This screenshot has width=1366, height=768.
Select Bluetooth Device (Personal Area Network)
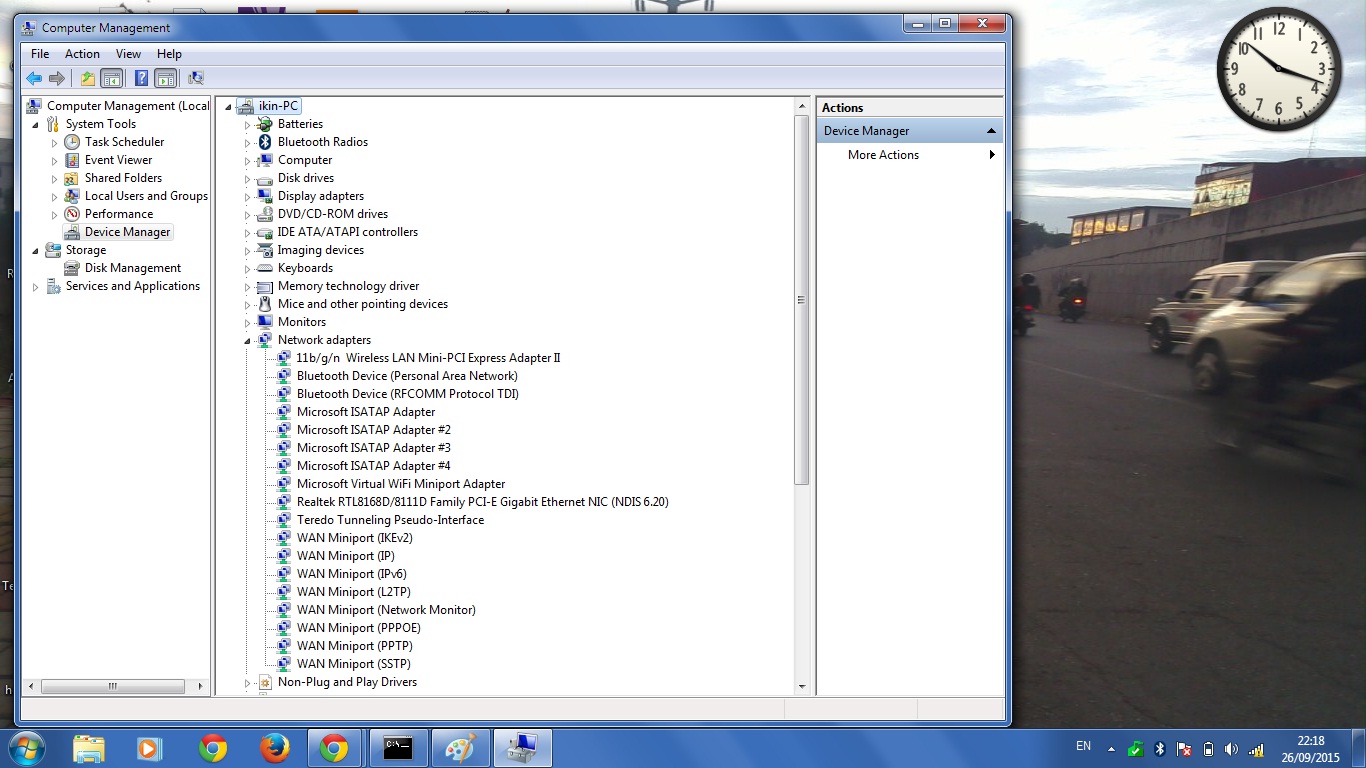coord(407,376)
